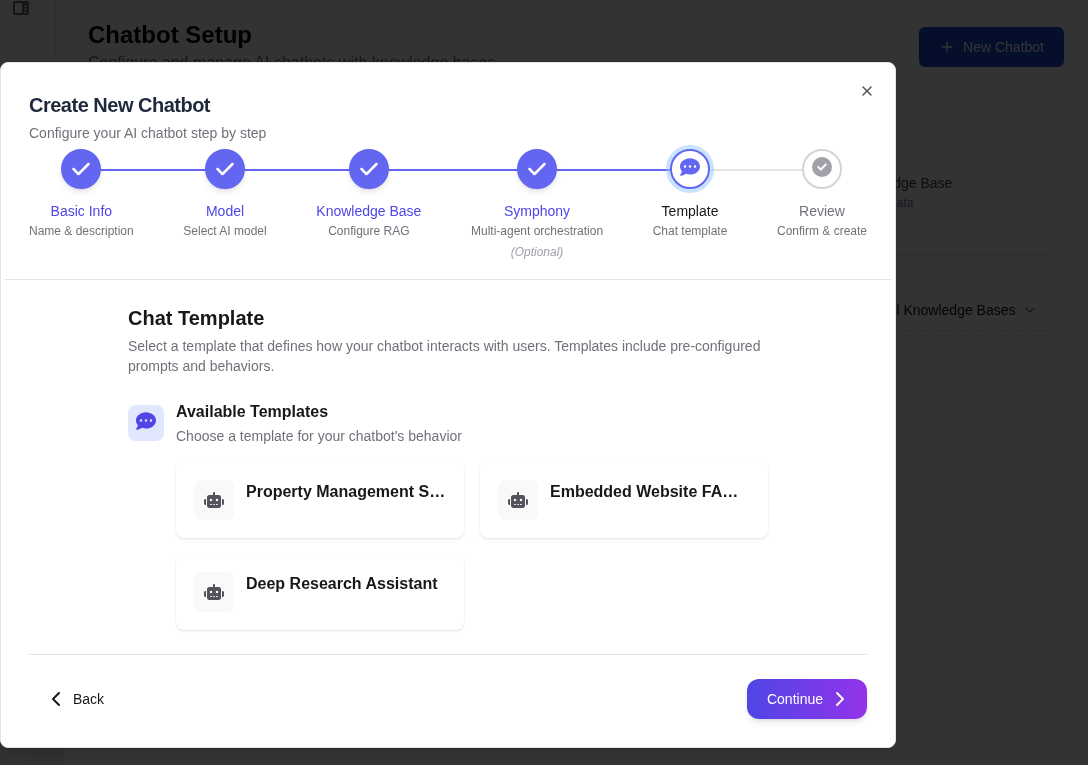The height and width of the screenshot is (765, 1088).
Task: Click the robot icon on Deep Research Assistant
Action: [214, 592]
